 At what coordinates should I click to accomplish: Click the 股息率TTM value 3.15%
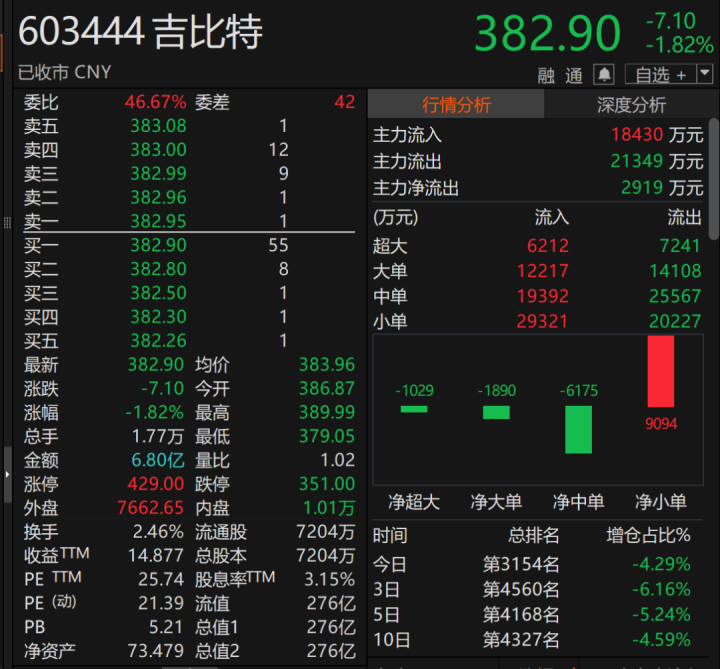(x=330, y=579)
